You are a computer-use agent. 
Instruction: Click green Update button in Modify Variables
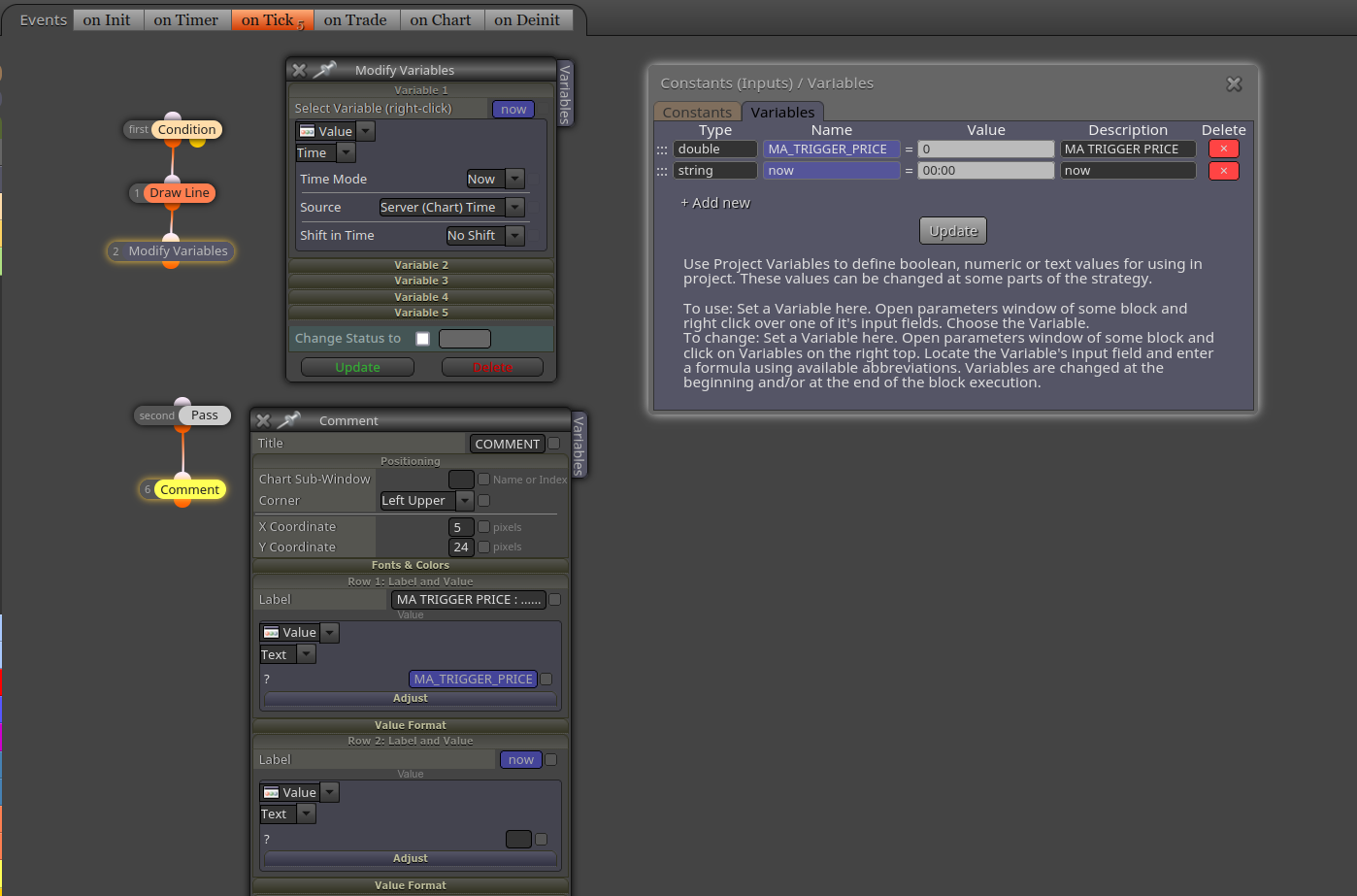pyautogui.click(x=357, y=367)
